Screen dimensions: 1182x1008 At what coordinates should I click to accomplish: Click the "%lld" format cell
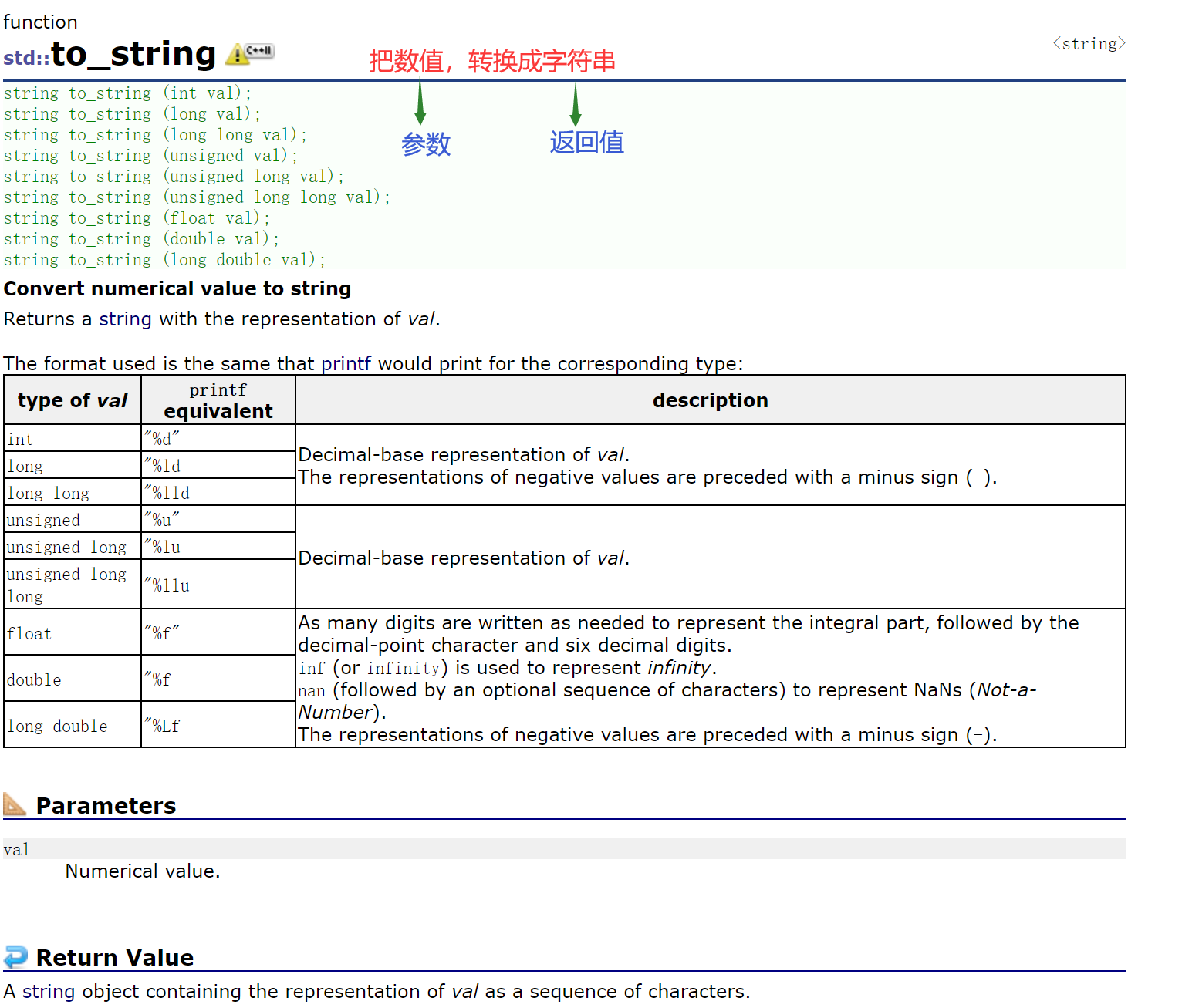(218, 493)
